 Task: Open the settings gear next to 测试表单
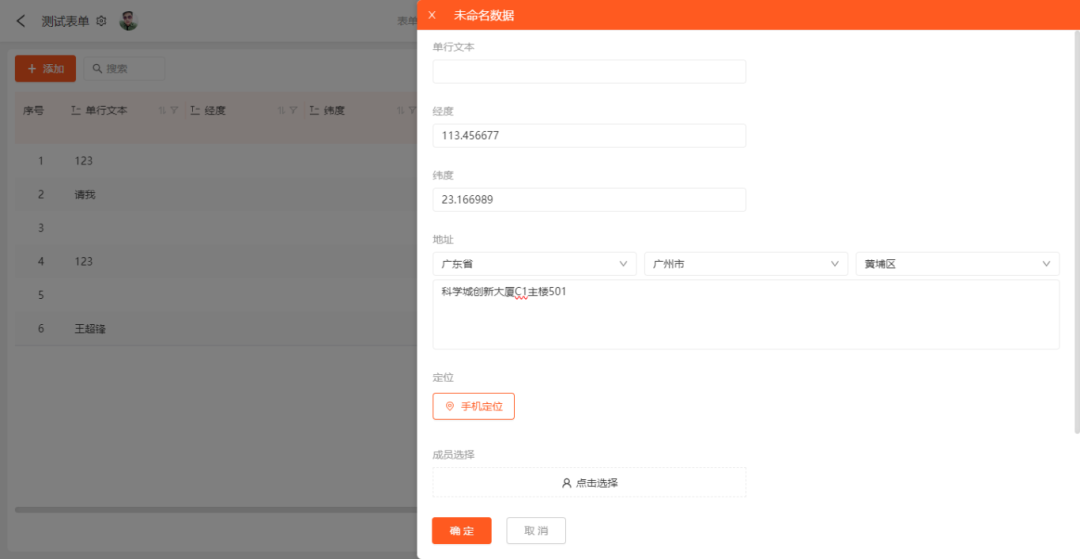point(101,21)
